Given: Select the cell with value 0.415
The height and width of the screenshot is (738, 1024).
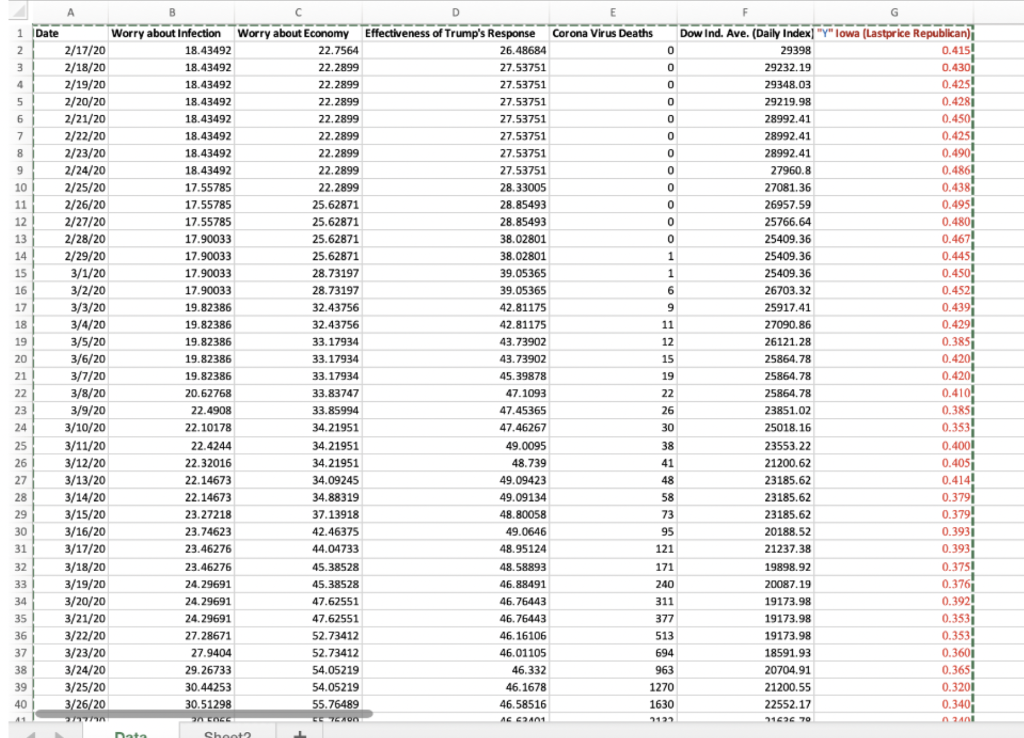Looking at the screenshot, I should point(893,50).
